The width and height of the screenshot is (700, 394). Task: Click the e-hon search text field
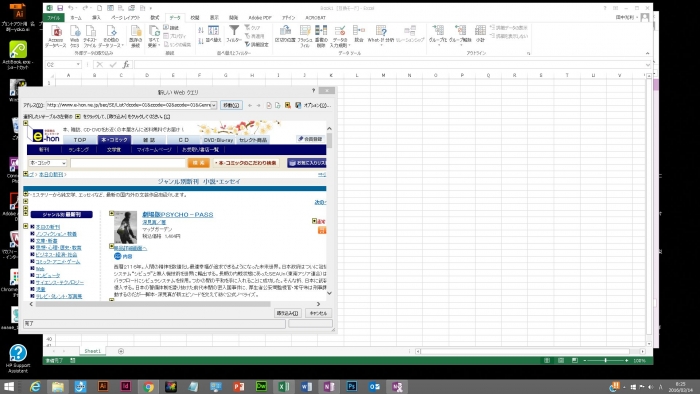[128, 163]
